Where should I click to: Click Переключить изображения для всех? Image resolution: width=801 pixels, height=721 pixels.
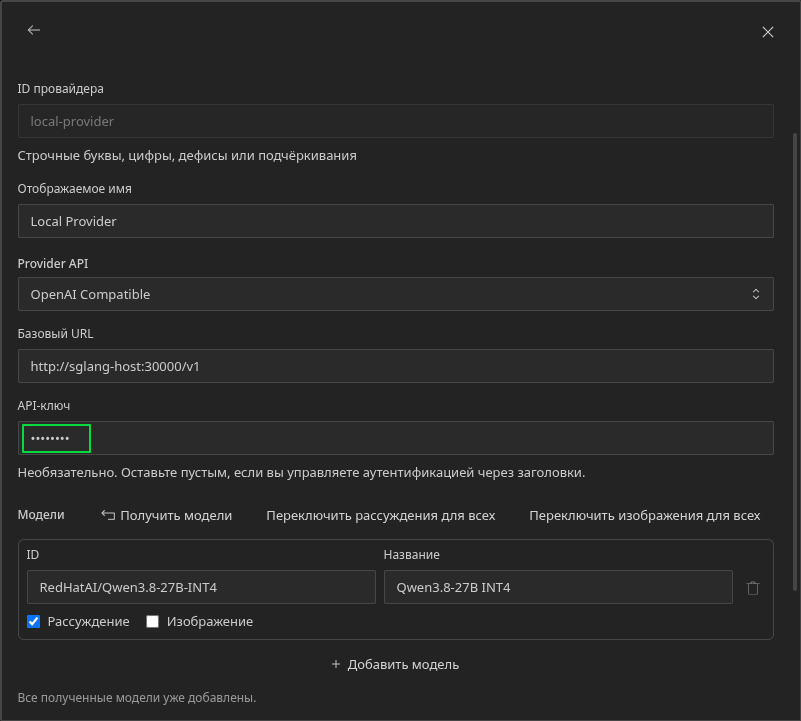click(x=644, y=516)
